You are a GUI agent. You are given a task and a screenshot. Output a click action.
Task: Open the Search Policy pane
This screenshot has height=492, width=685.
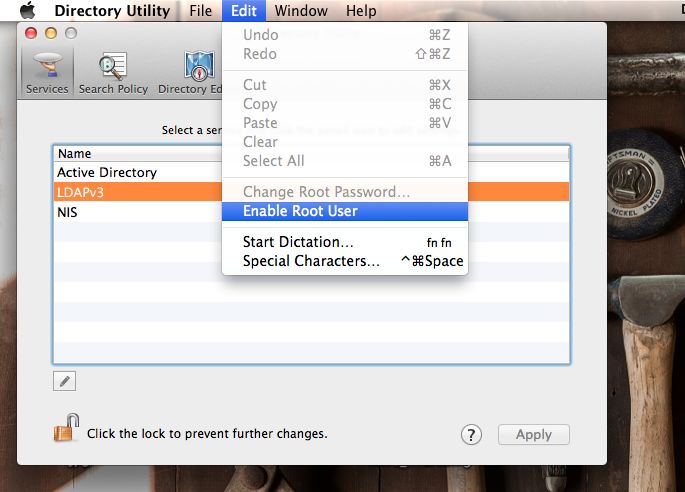[x=113, y=73]
